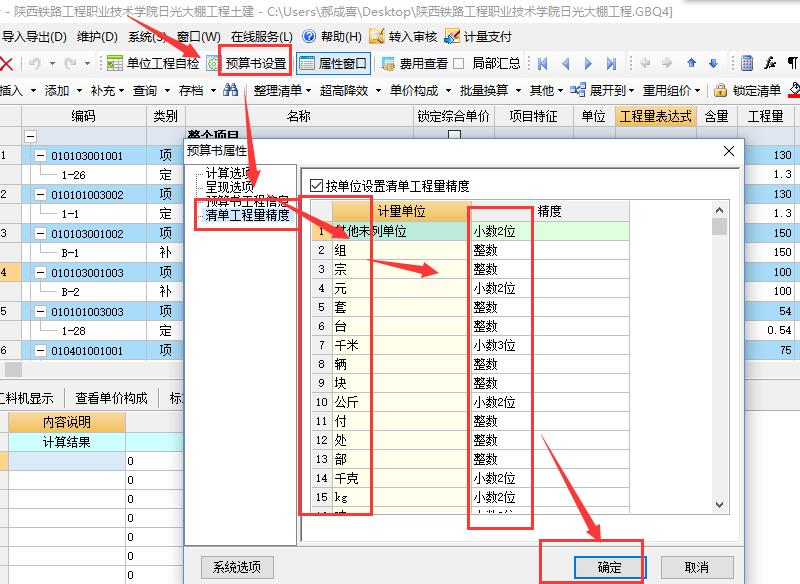Viewport: 800px width, 584px height.
Task: Toggle the 属性窗口 property window button
Action: [333, 63]
